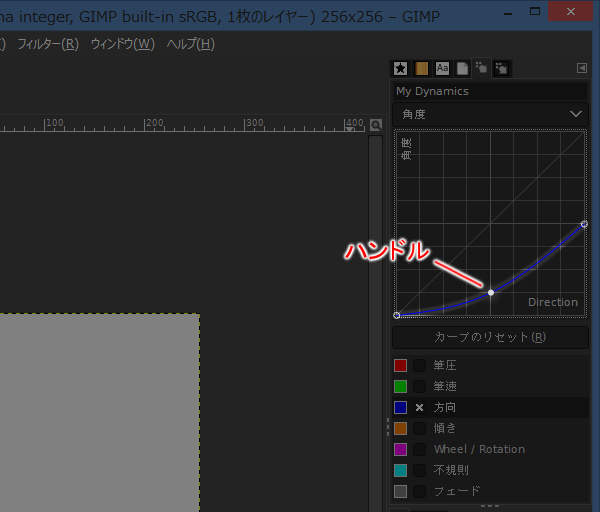Expand the 角度 output dropdown

click(x=489, y=114)
